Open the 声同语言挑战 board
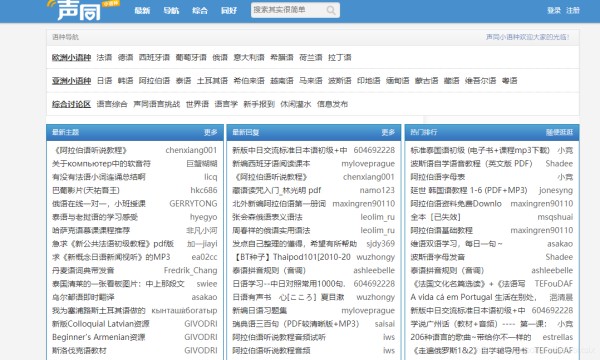Image resolution: width=600 pixels, height=360 pixels. point(157,104)
